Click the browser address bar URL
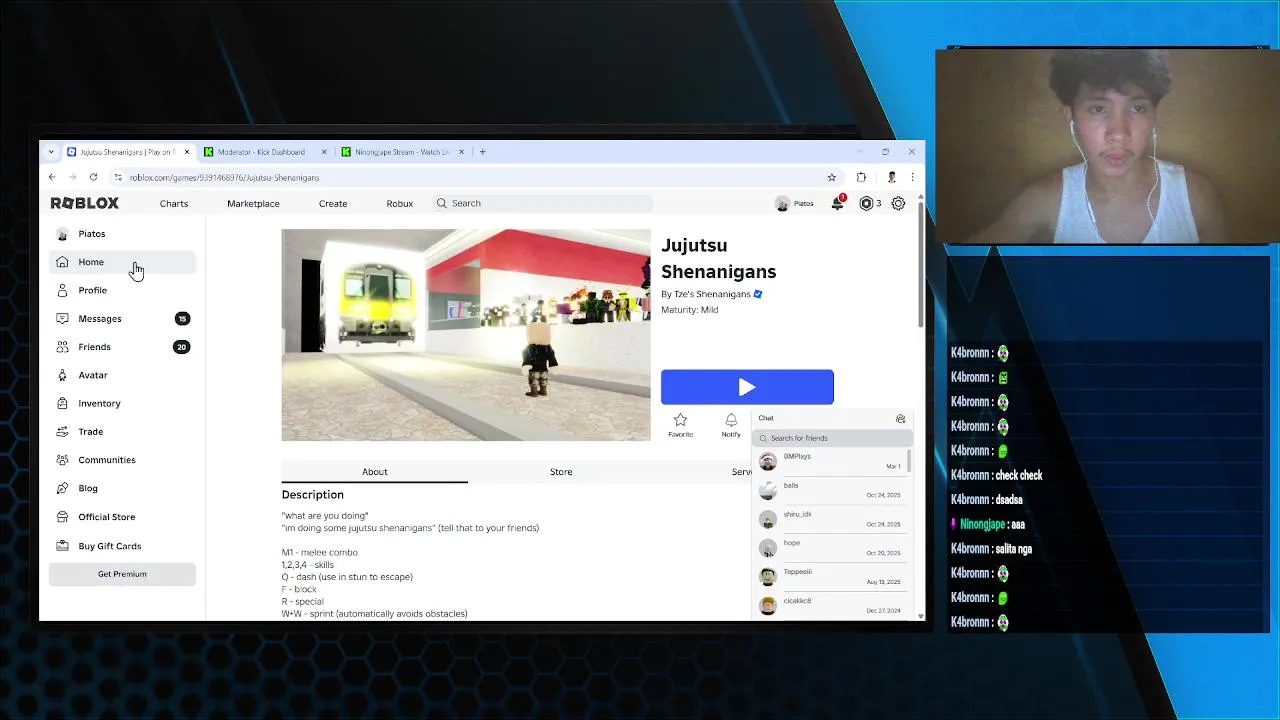The image size is (1280, 720). [x=224, y=178]
